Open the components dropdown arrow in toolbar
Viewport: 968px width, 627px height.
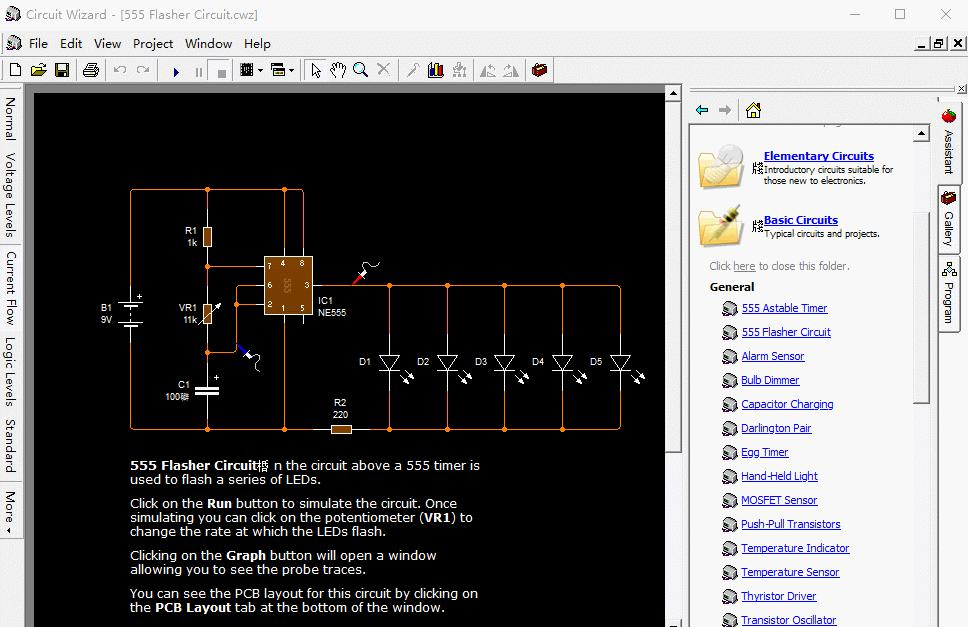click(x=260, y=71)
